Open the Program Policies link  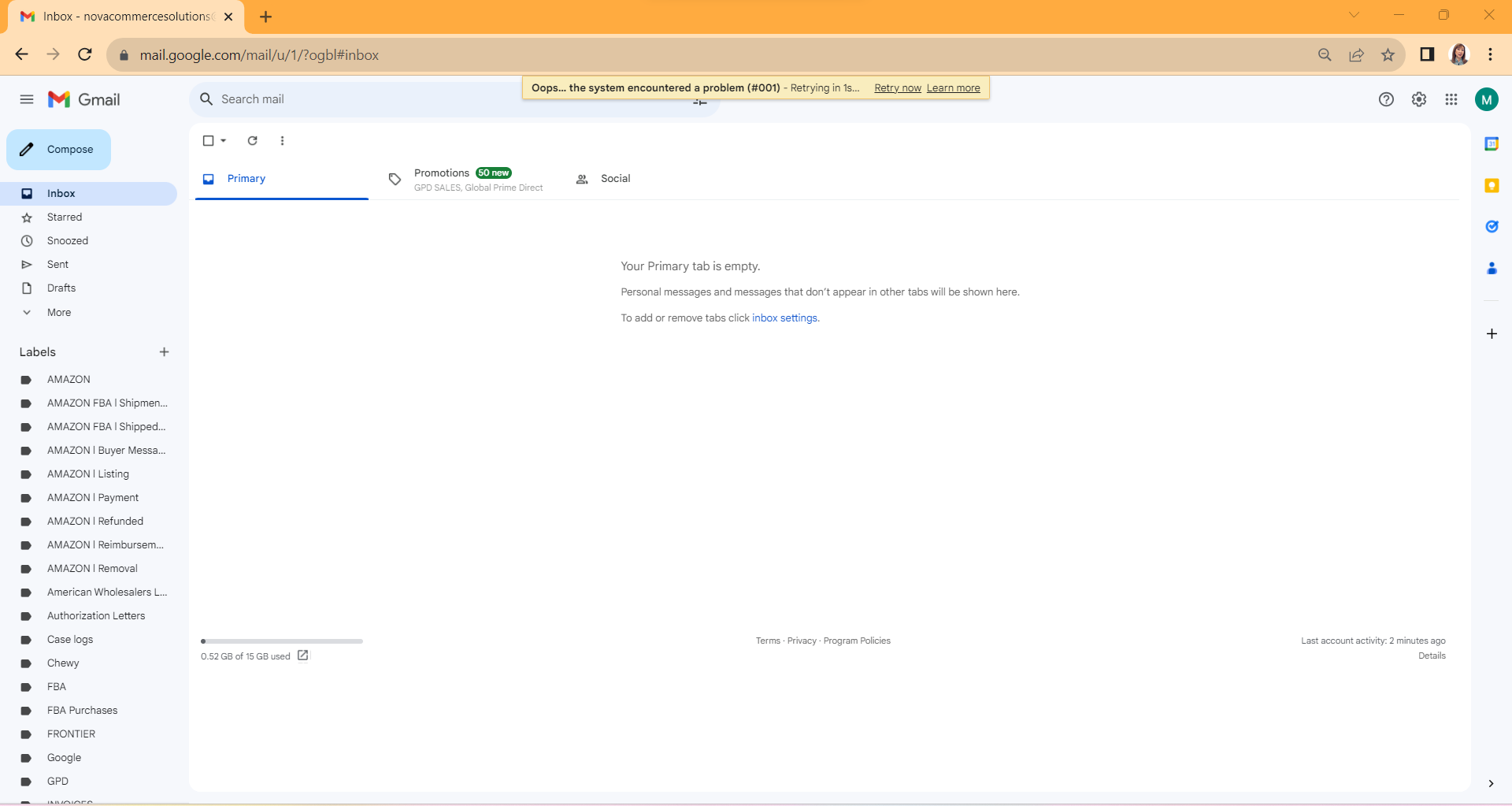click(857, 641)
